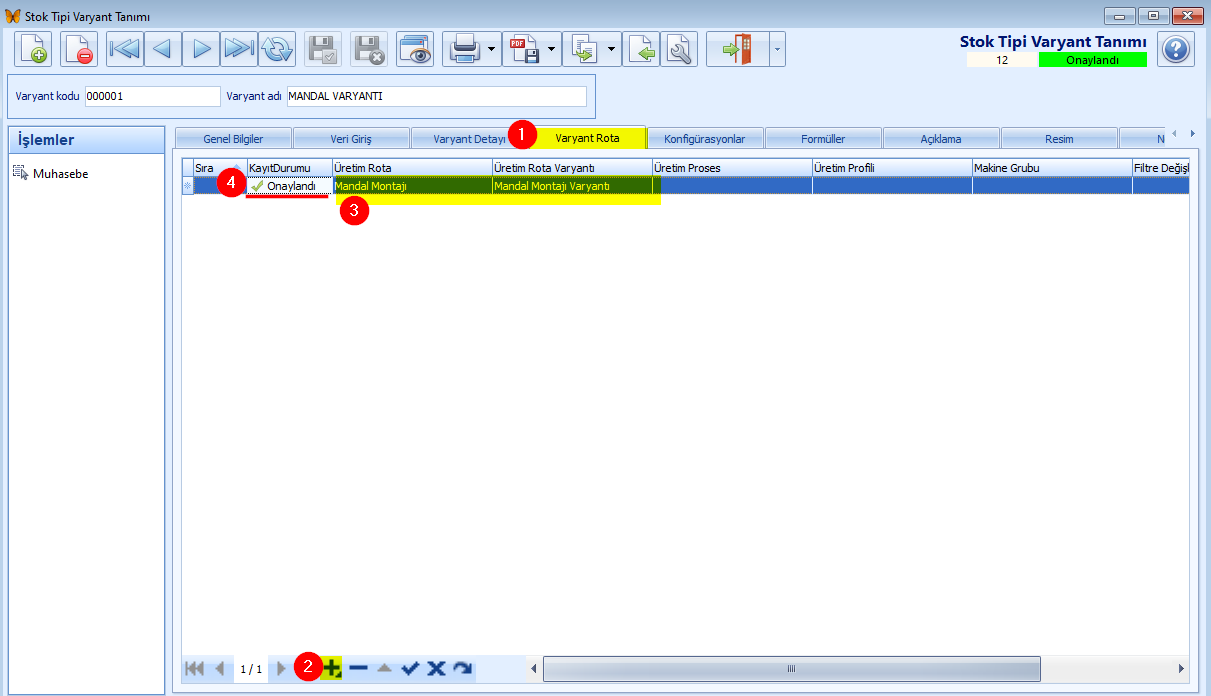Click the horizontal scrollbar right arrow
Image resolution: width=1211 pixels, height=696 pixels.
tap(1181, 668)
